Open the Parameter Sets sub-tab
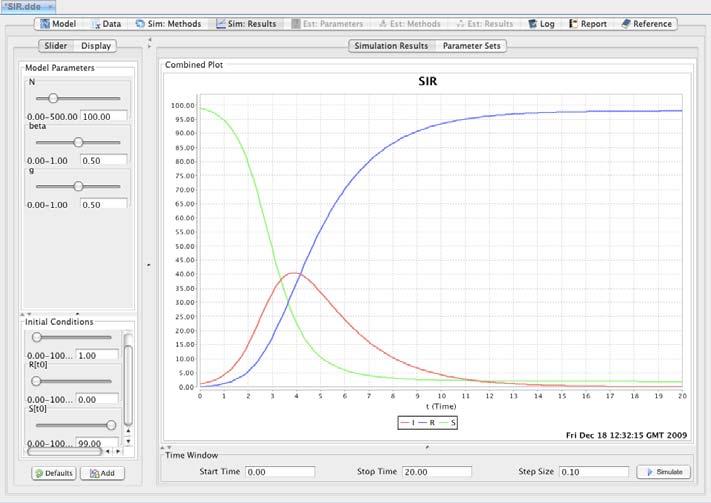Screen dimensions: 711x503 [x=472, y=46]
